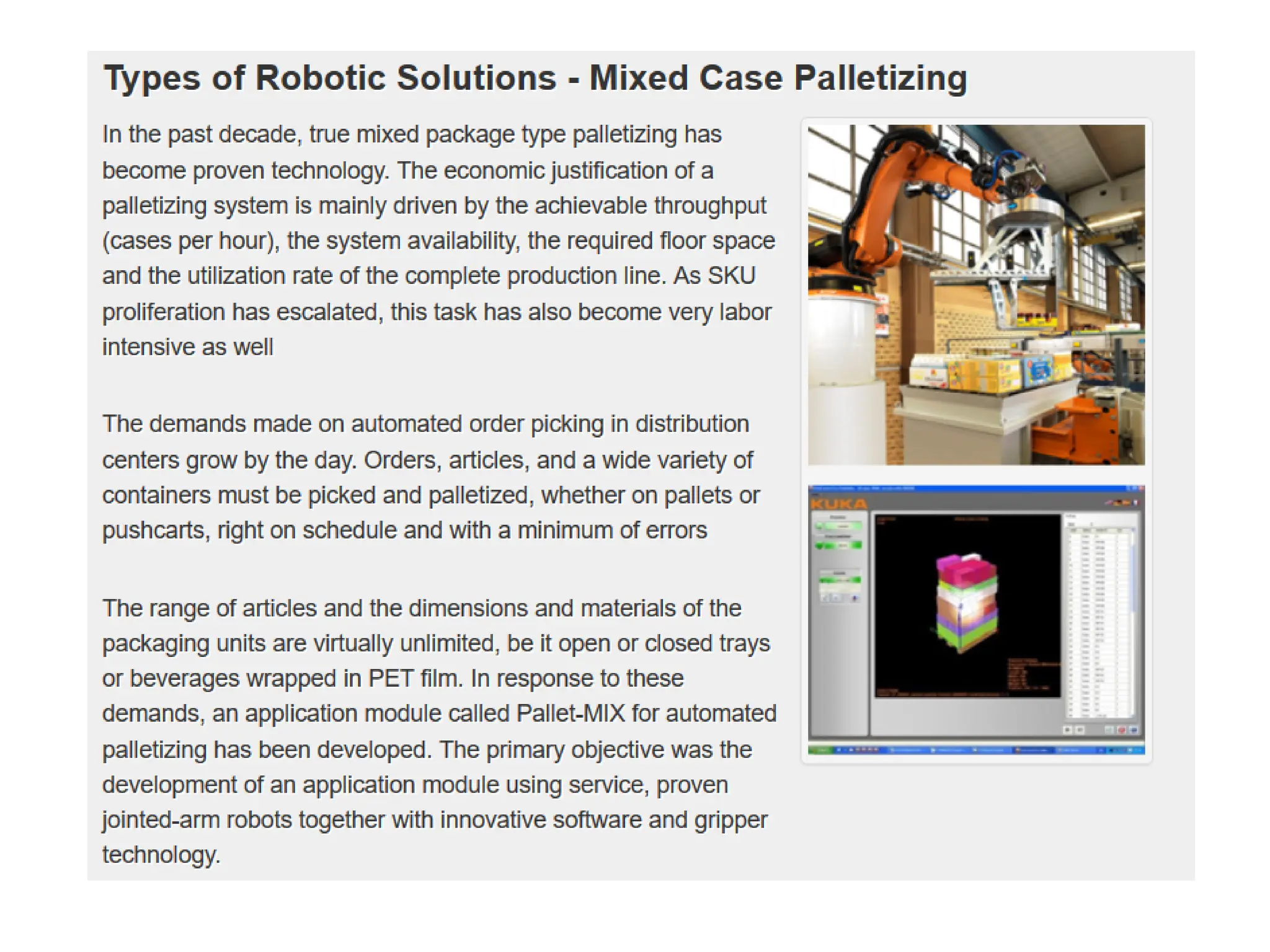This screenshot has width=1270, height=952.
Task: Click the word 'Pallet-MIX' in the last paragraph
Action: (571, 713)
